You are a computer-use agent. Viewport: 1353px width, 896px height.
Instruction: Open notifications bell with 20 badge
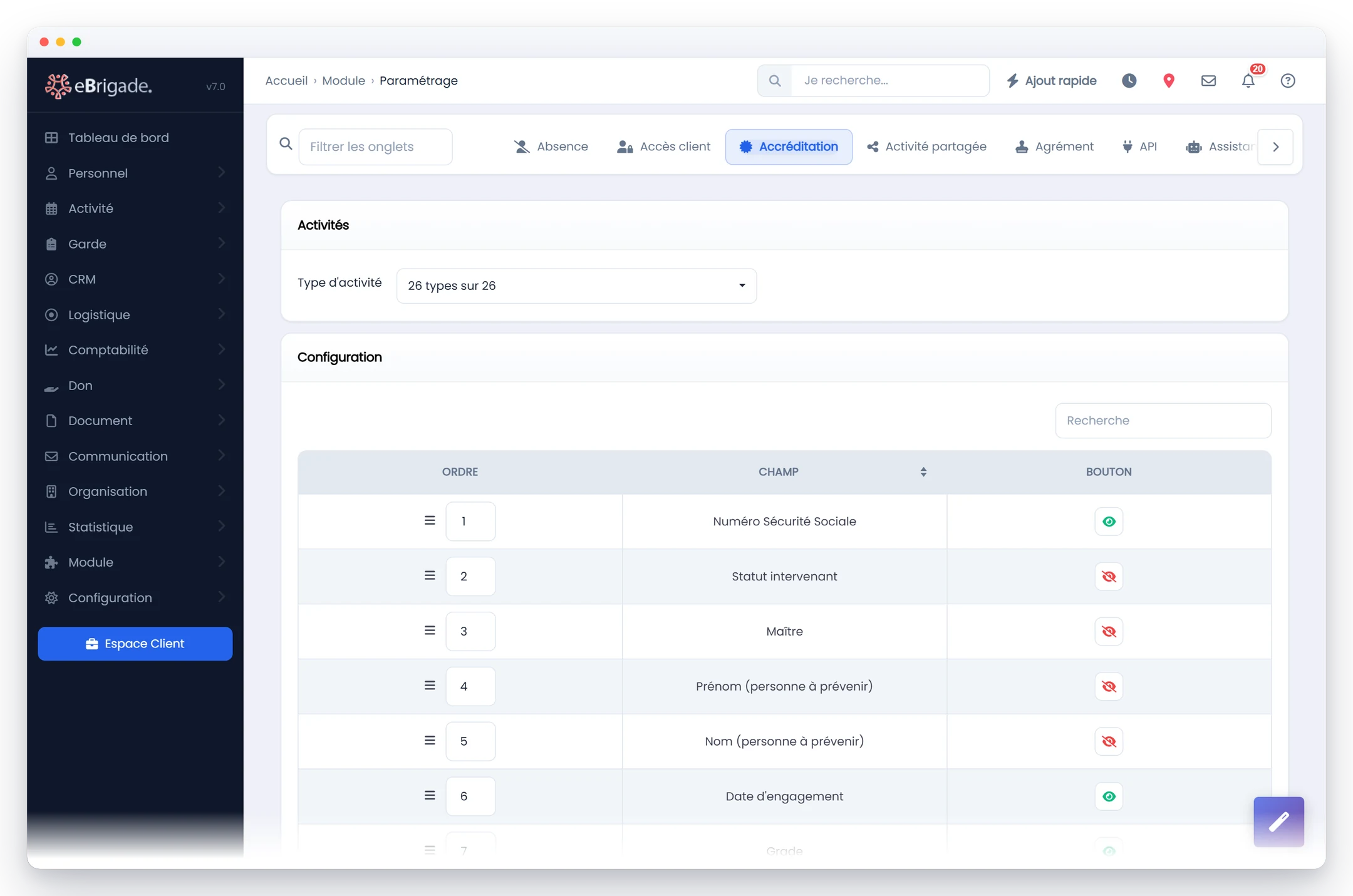pyautogui.click(x=1248, y=81)
